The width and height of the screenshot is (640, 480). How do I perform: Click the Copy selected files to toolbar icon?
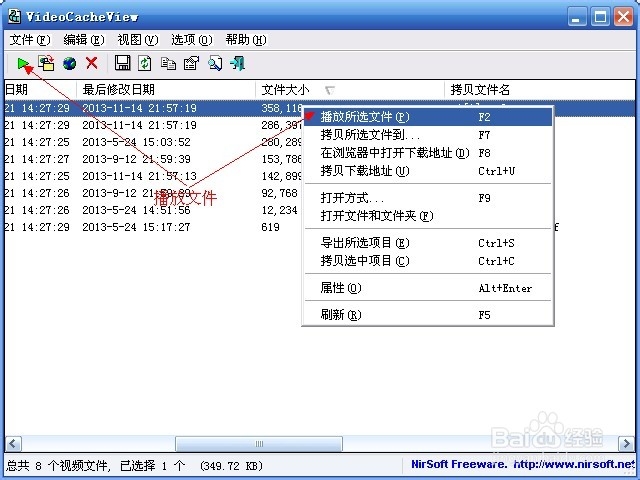tap(46, 63)
